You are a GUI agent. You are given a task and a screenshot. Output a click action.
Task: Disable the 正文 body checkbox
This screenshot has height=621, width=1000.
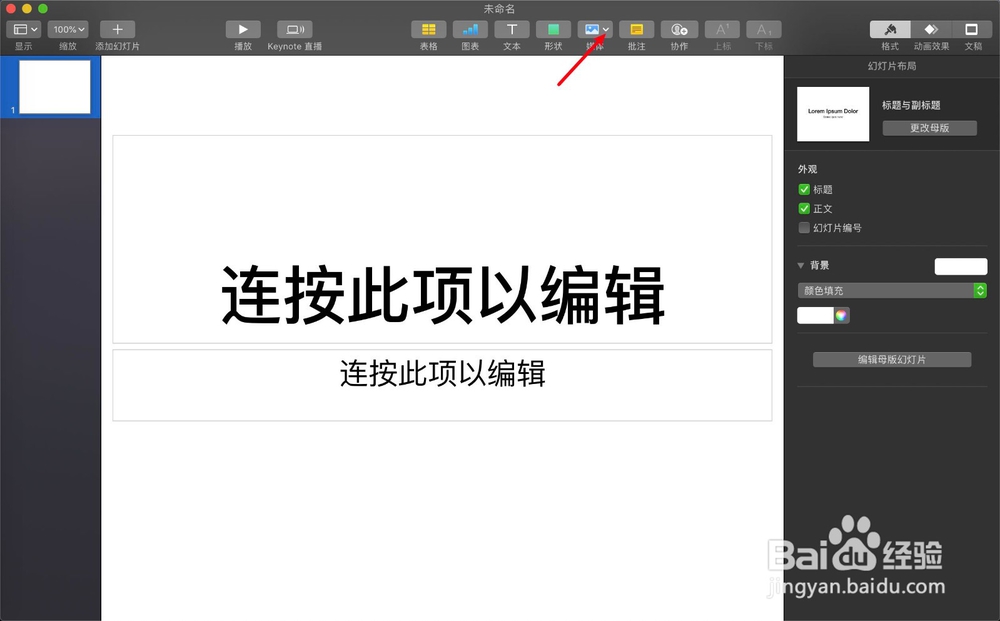click(x=804, y=208)
